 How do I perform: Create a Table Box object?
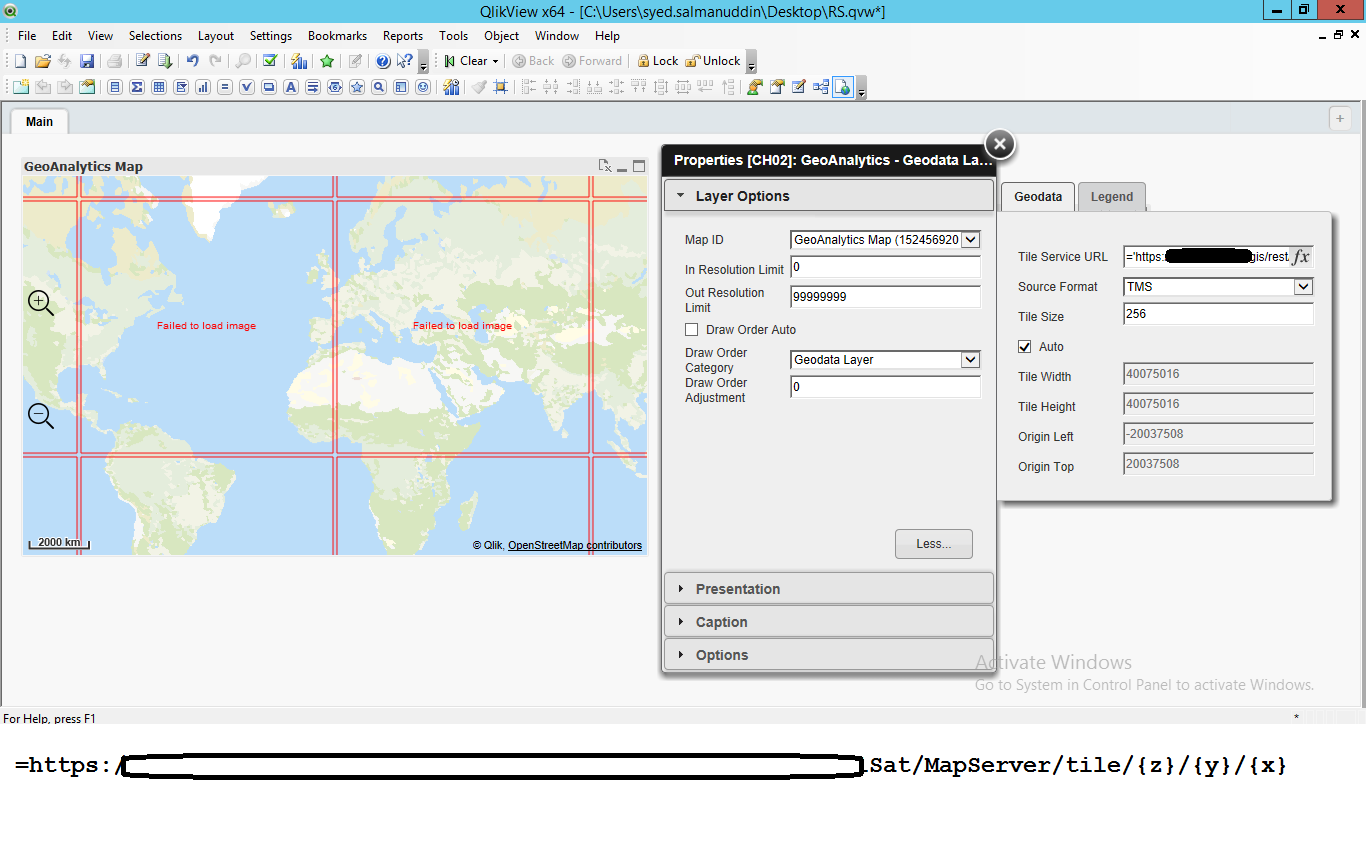click(159, 87)
